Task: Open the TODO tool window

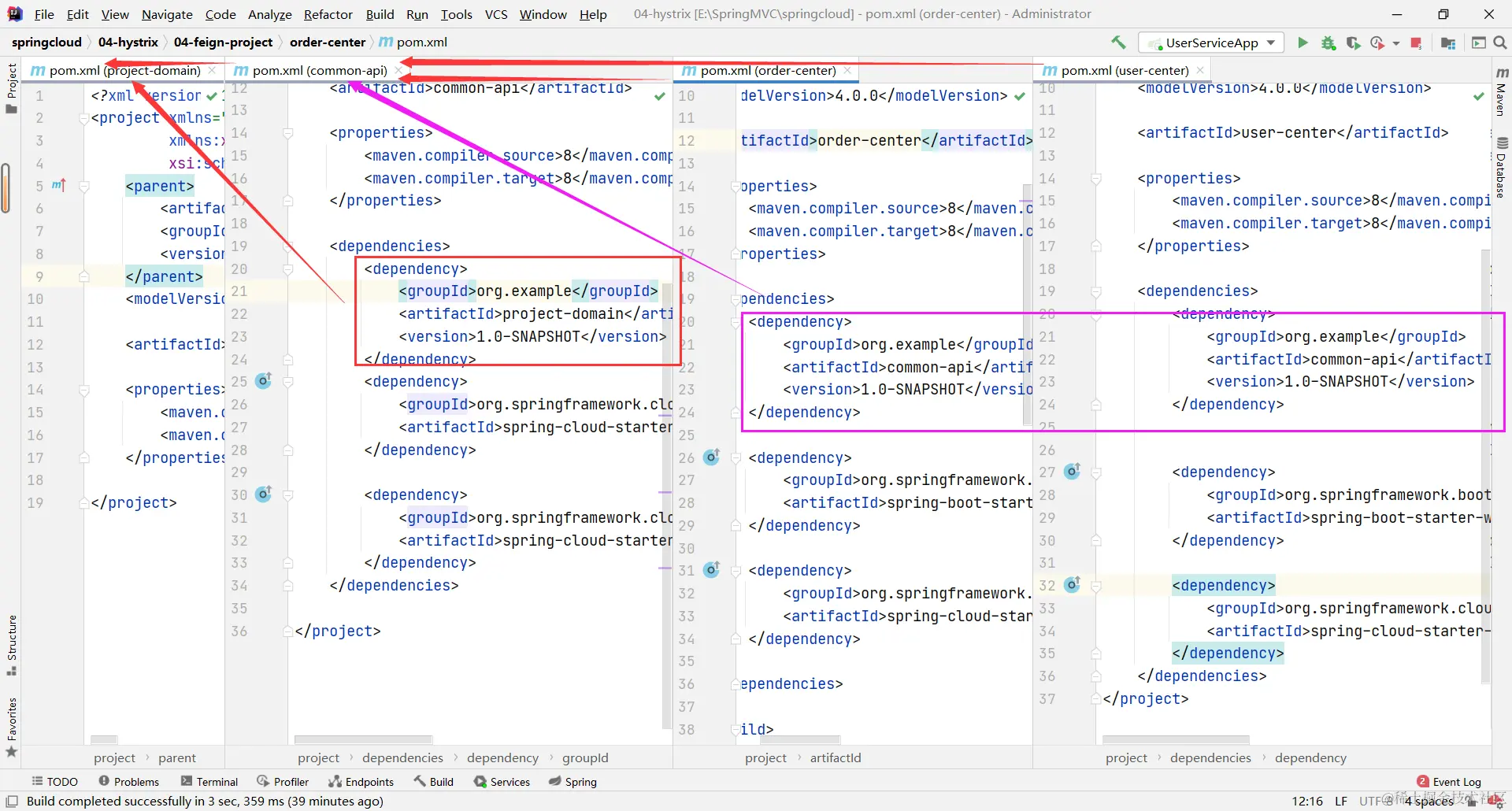Action: (54, 781)
